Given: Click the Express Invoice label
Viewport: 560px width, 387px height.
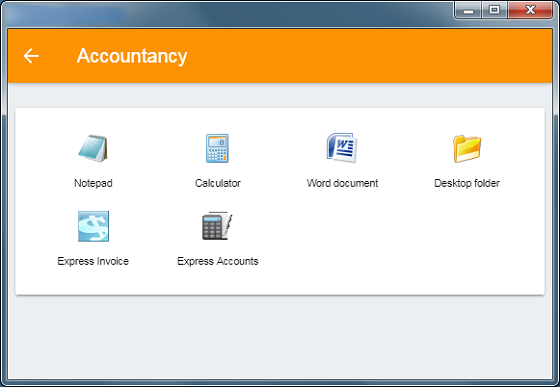Looking at the screenshot, I should click(93, 261).
